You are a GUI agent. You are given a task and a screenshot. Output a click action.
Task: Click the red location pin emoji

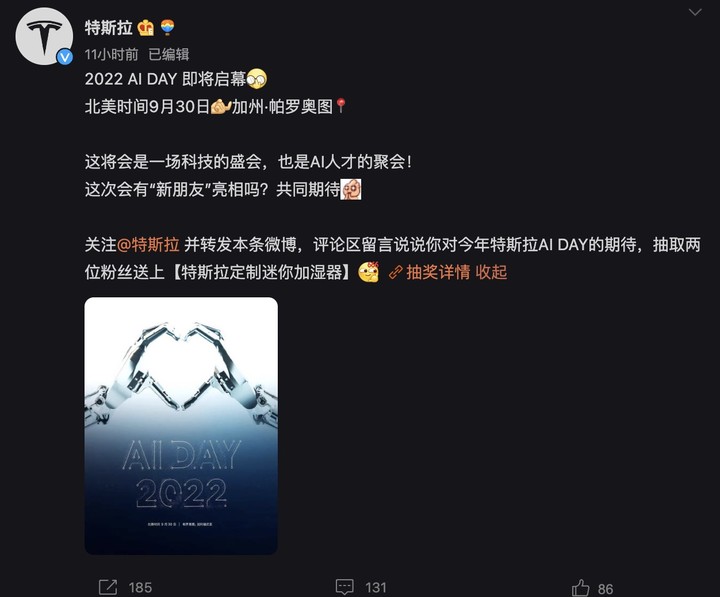click(x=340, y=106)
